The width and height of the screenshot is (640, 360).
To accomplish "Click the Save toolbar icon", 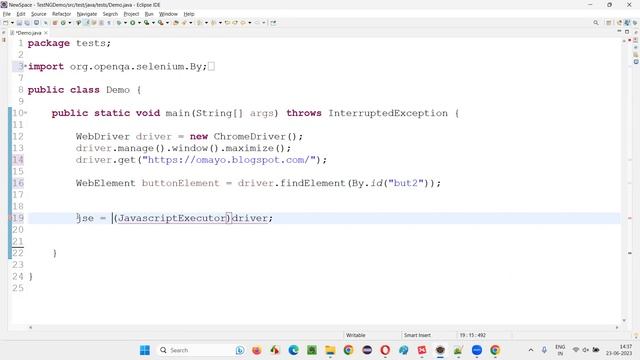I will click(x=19, y=23).
